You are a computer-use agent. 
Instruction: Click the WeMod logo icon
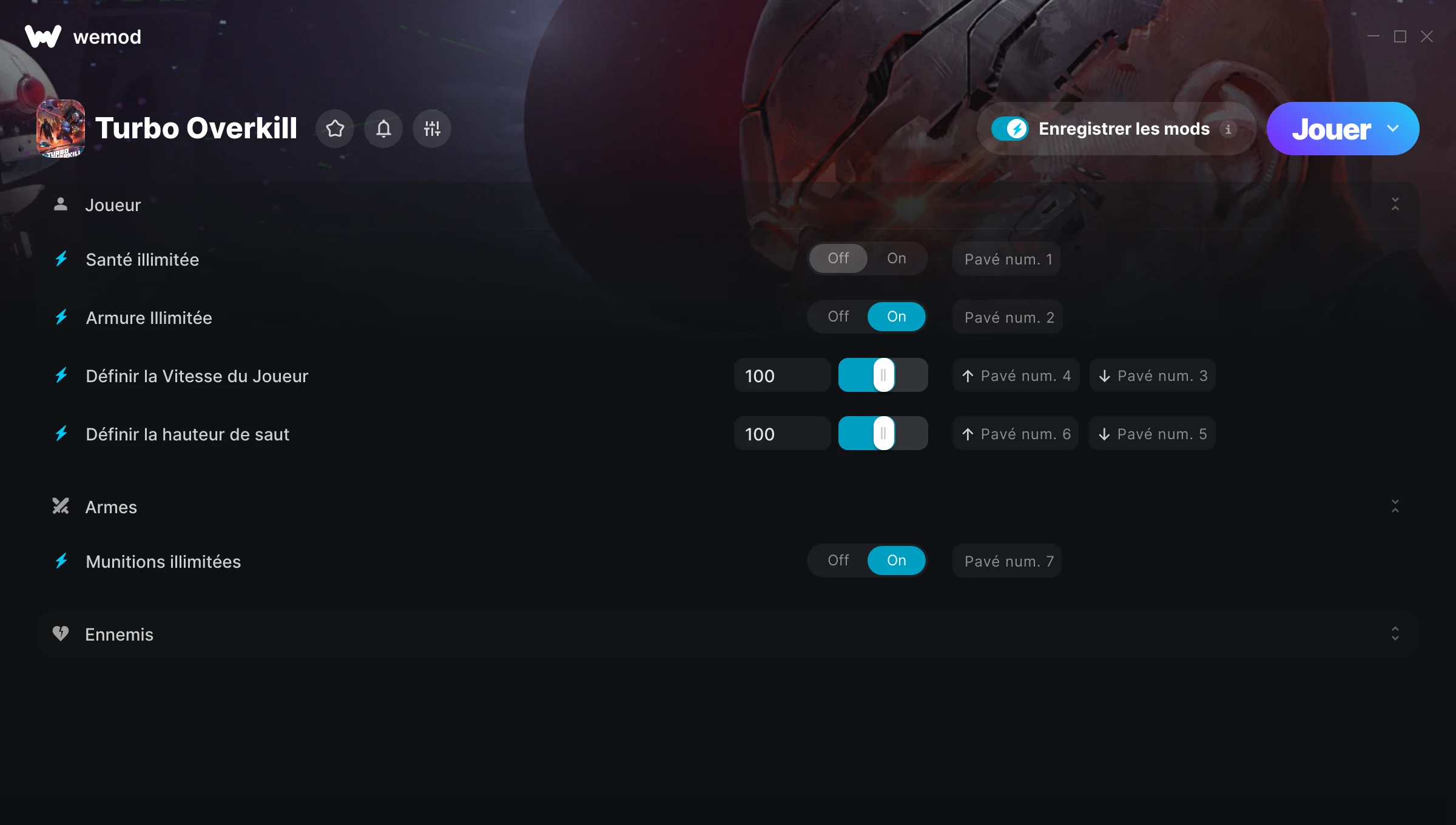[x=43, y=36]
